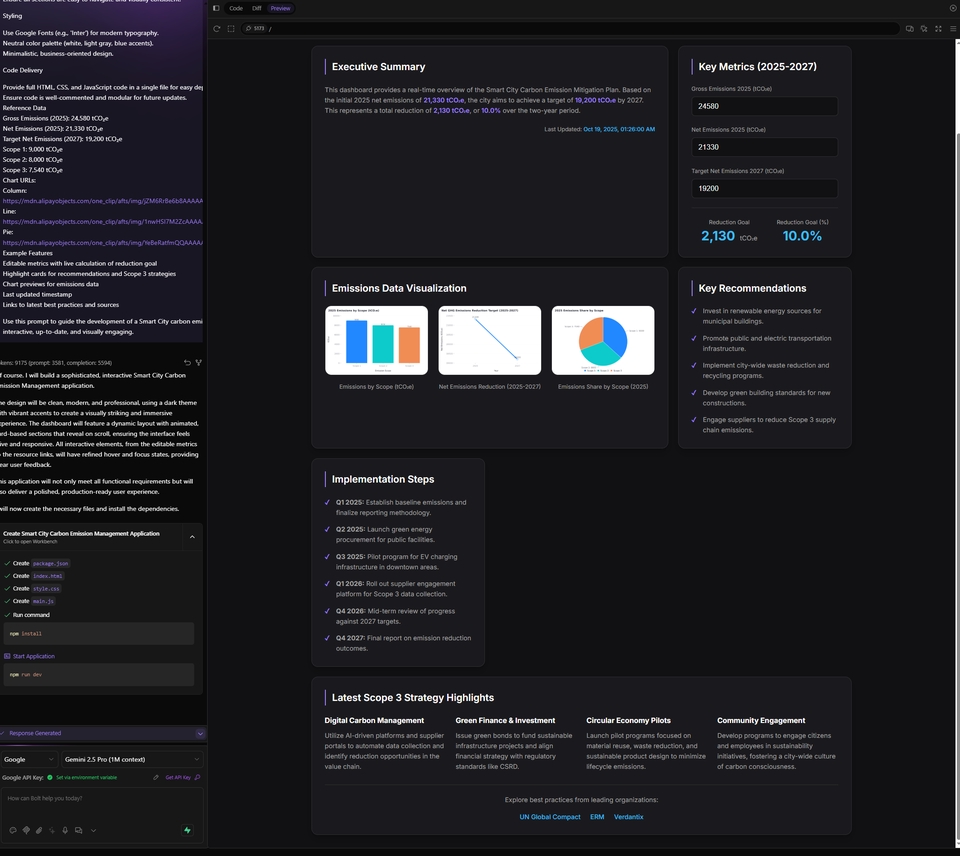Click the 10.0% reduction goal value
Viewport: 960px width, 856px height.
[802, 236]
